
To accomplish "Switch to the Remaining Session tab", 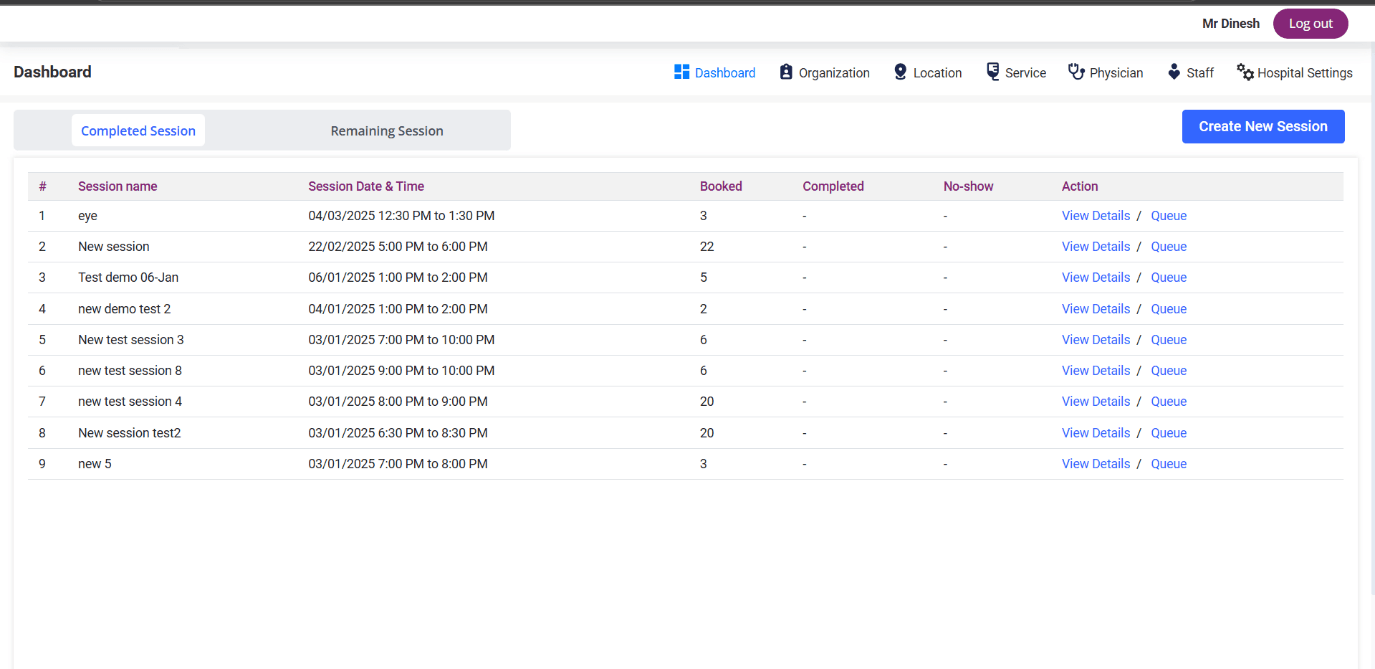I will [x=387, y=131].
